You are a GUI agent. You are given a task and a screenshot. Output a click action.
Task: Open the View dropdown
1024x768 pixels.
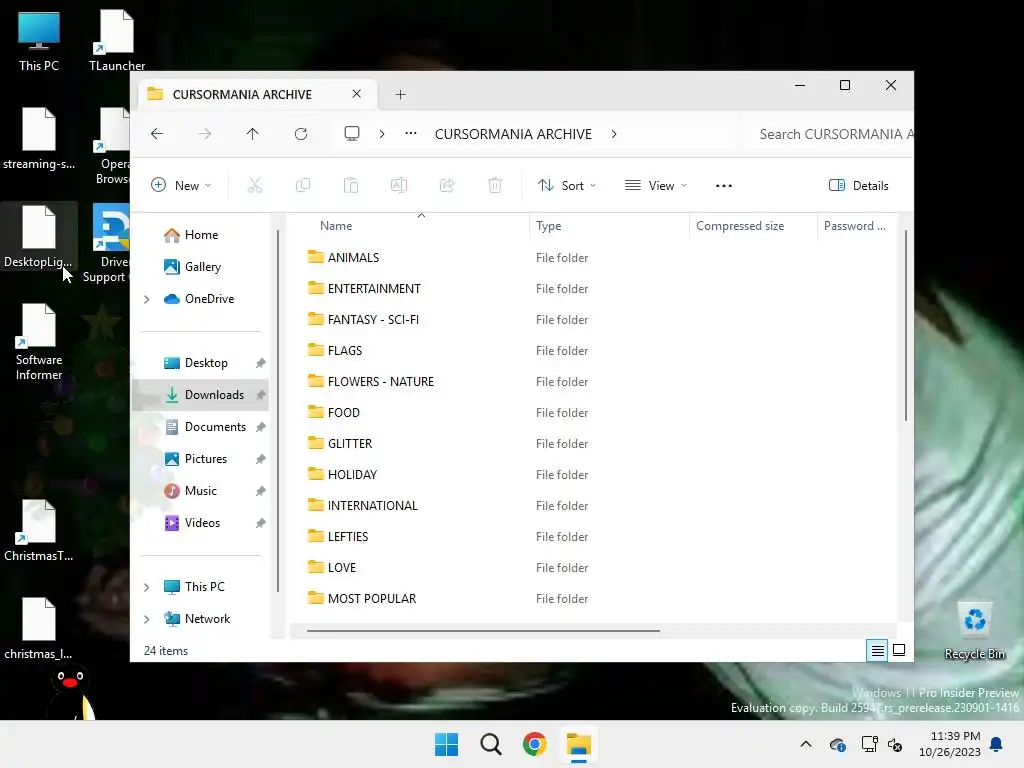(x=656, y=185)
